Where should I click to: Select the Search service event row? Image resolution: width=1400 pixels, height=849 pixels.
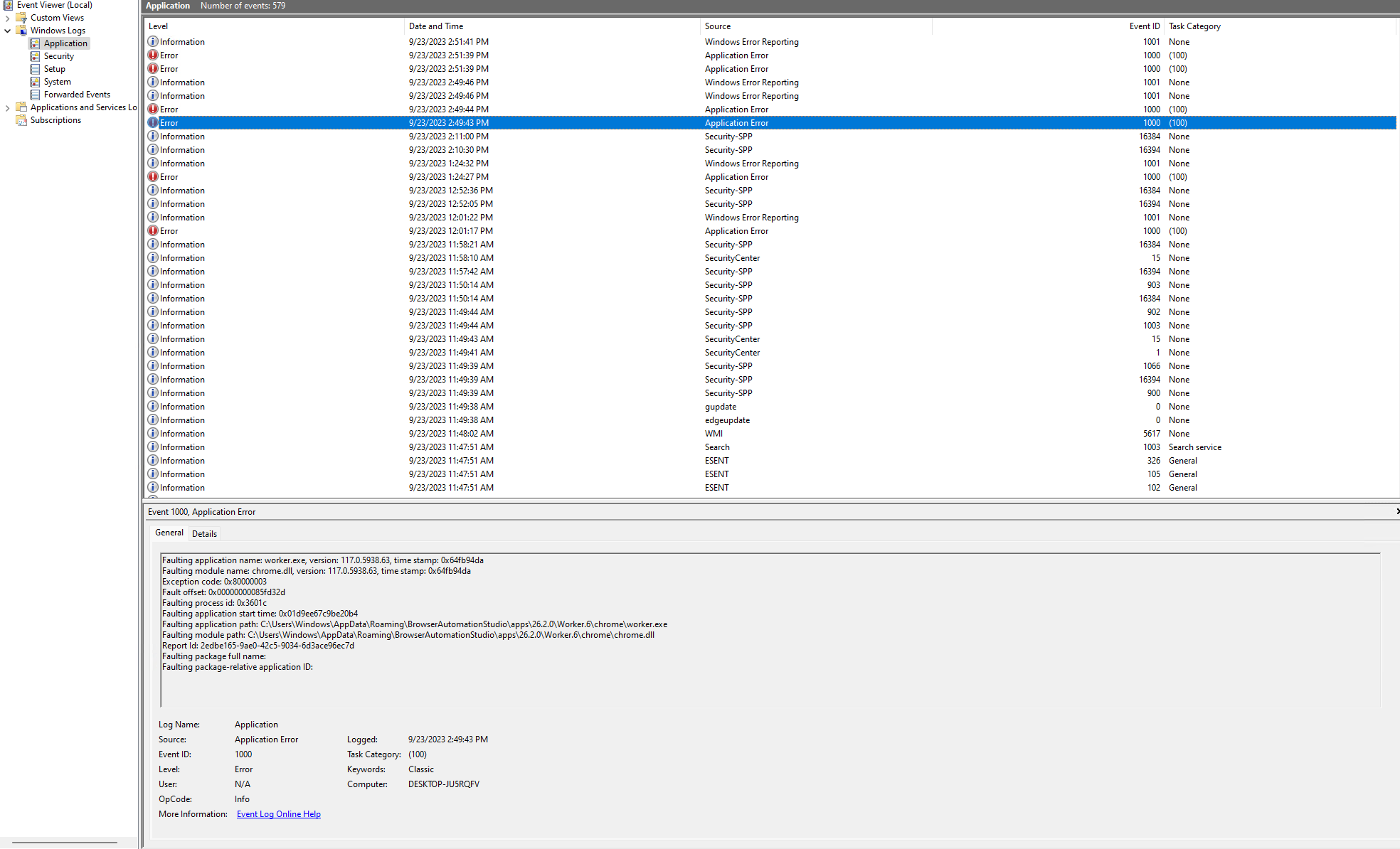(717, 447)
